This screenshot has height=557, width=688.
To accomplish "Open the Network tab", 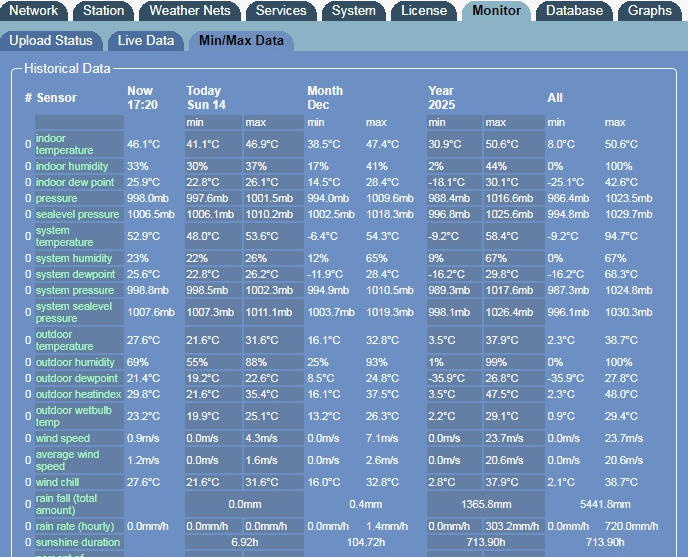I will point(34,11).
